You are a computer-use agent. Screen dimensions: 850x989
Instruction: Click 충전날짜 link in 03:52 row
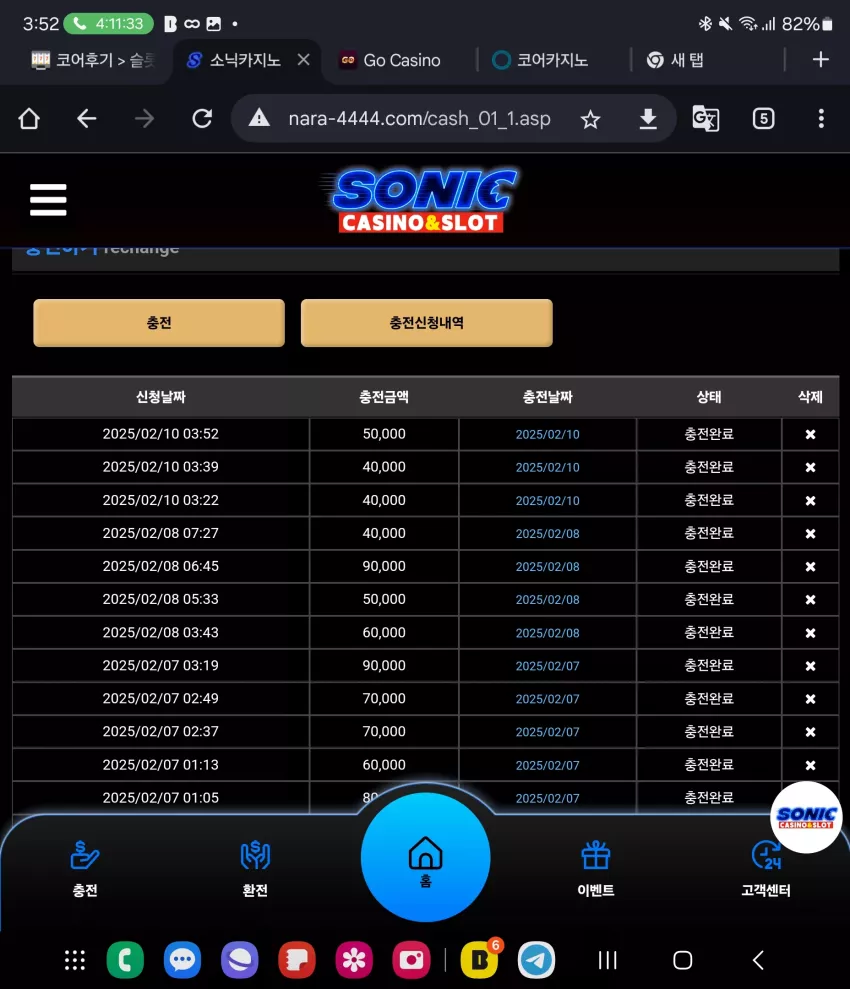pos(547,435)
